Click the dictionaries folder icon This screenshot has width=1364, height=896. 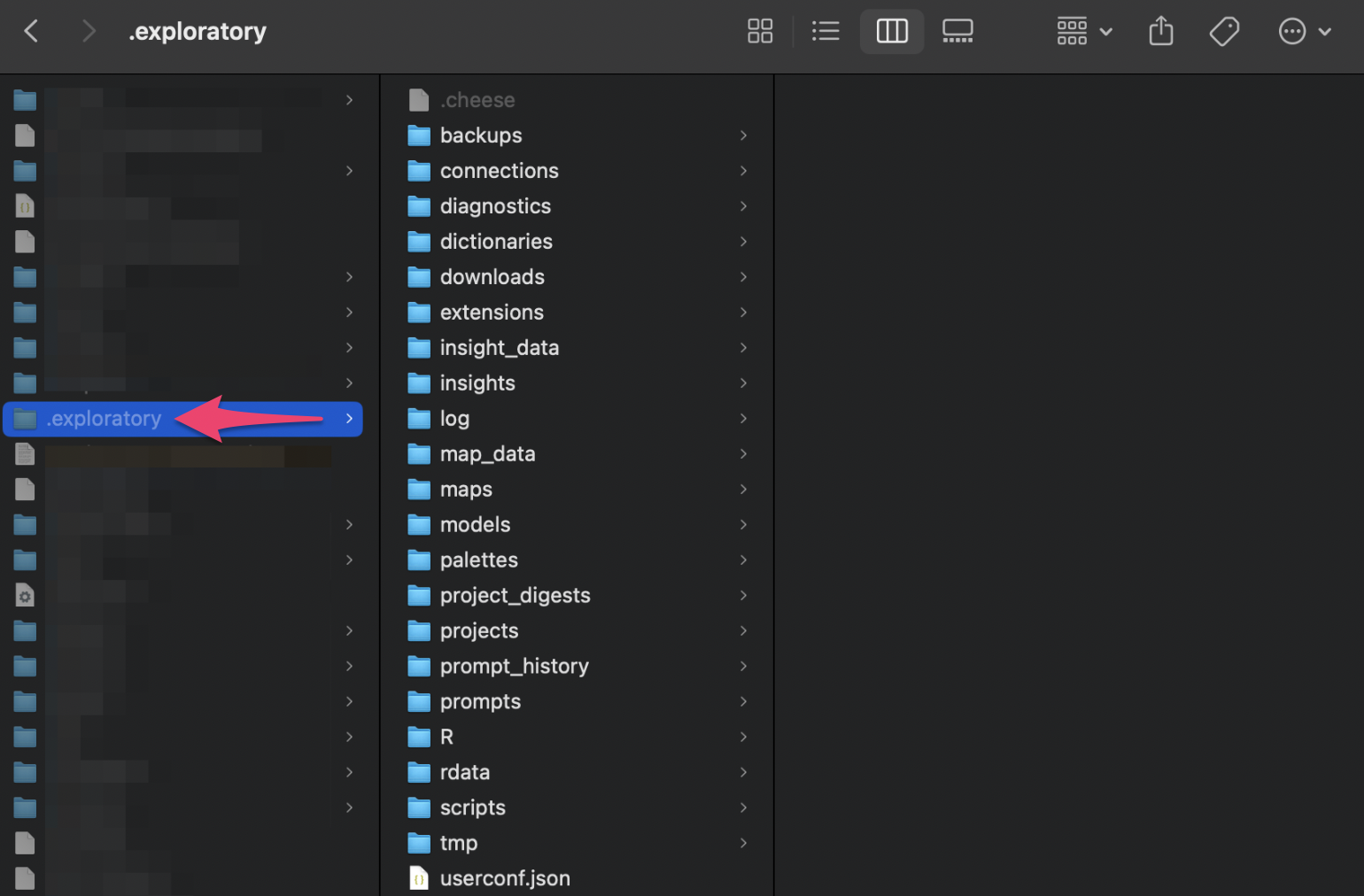click(419, 242)
